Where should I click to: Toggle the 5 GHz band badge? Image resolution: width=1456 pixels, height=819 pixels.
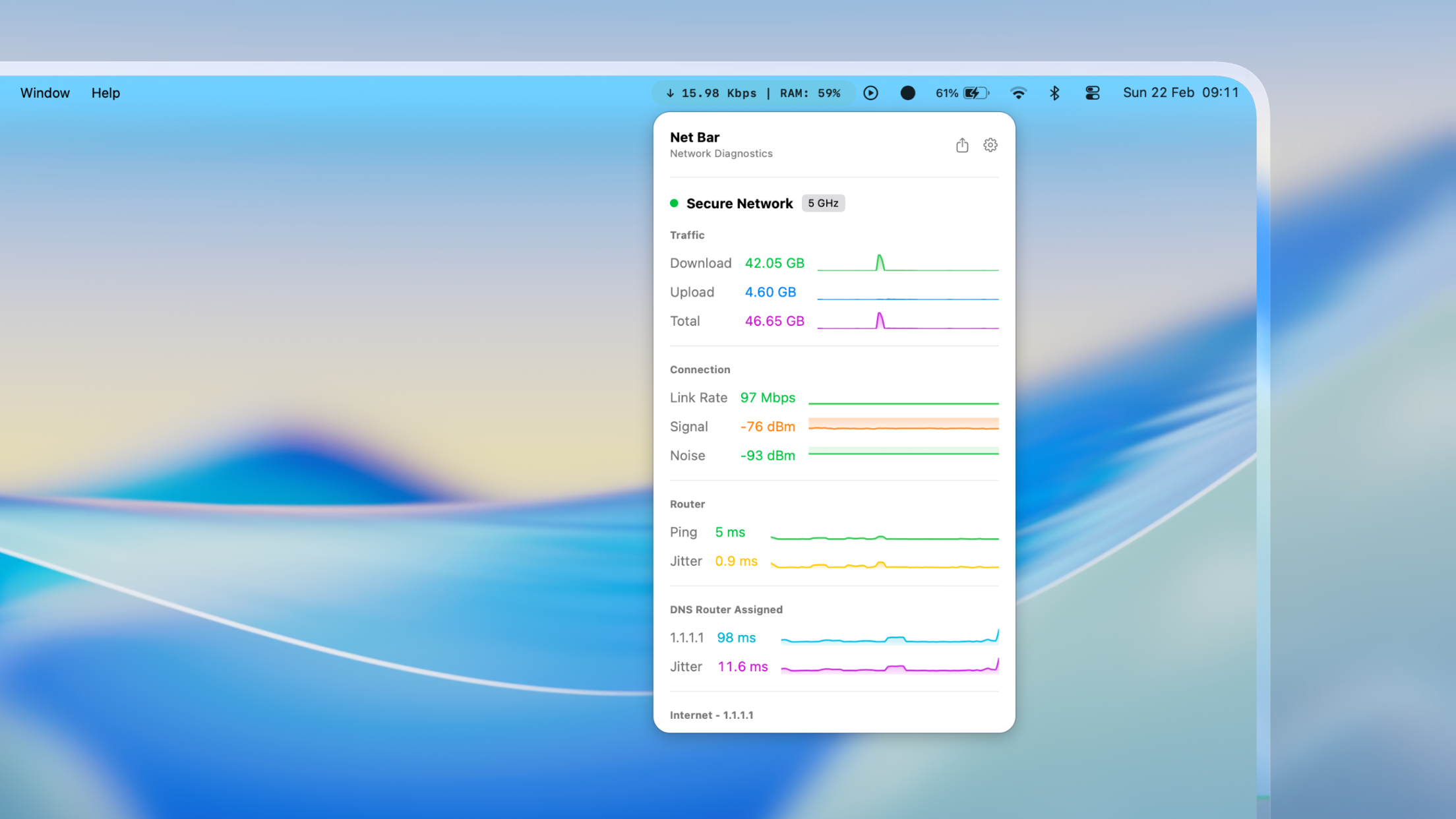(823, 203)
